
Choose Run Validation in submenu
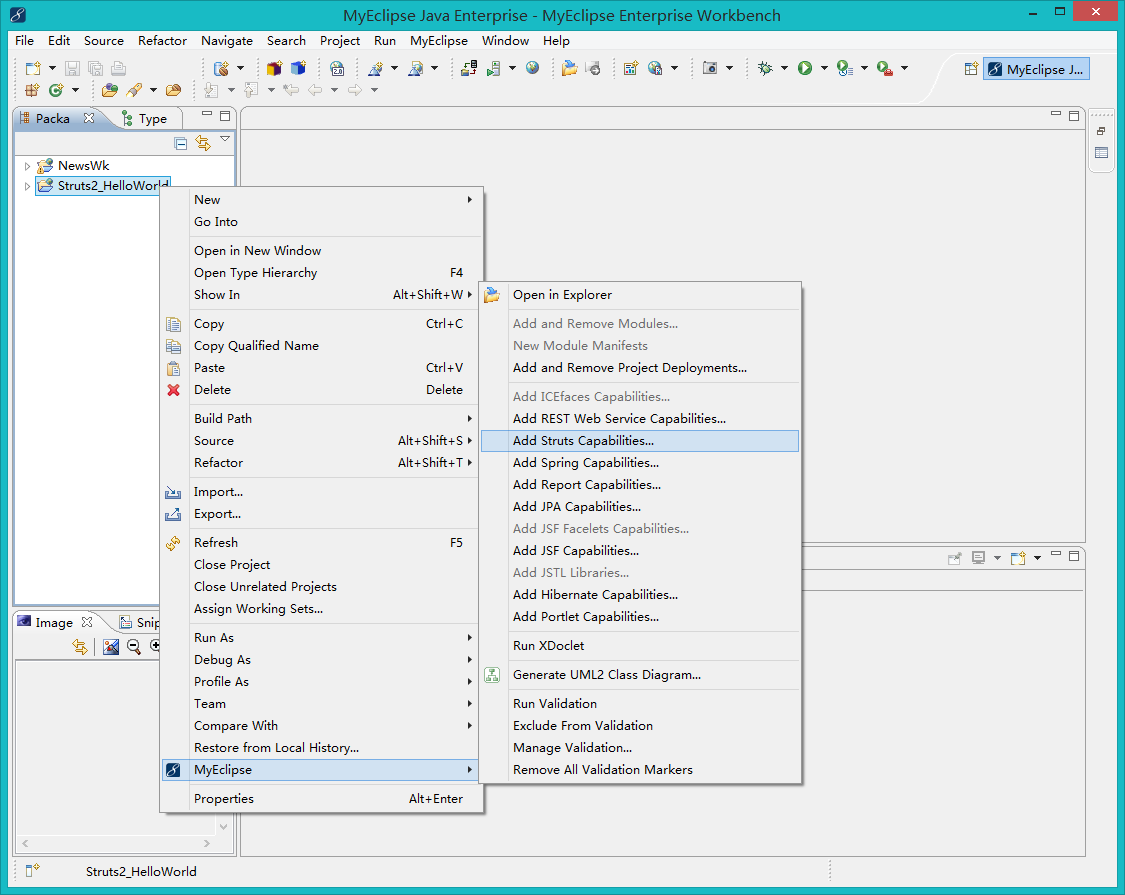[x=639, y=703]
